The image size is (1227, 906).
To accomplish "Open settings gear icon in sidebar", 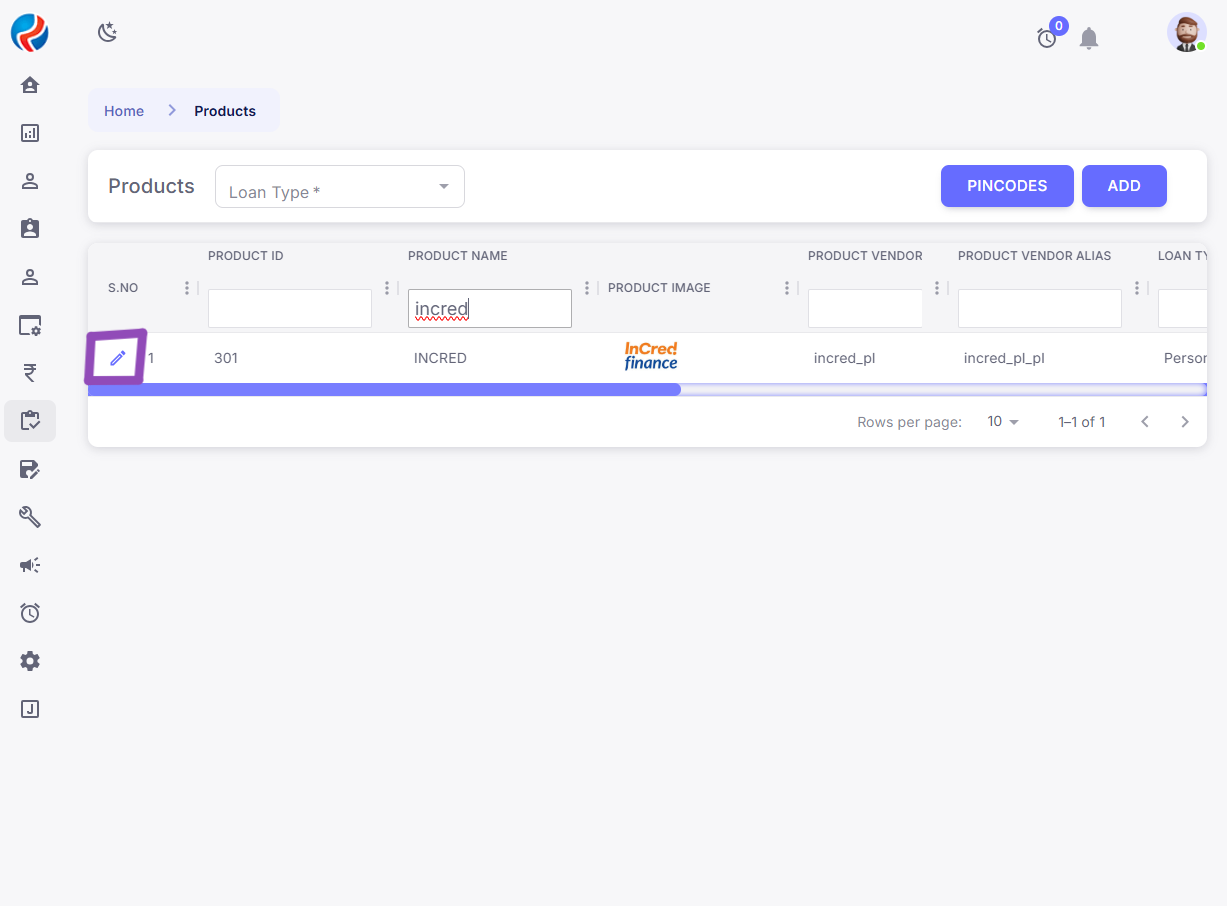I will 30,661.
